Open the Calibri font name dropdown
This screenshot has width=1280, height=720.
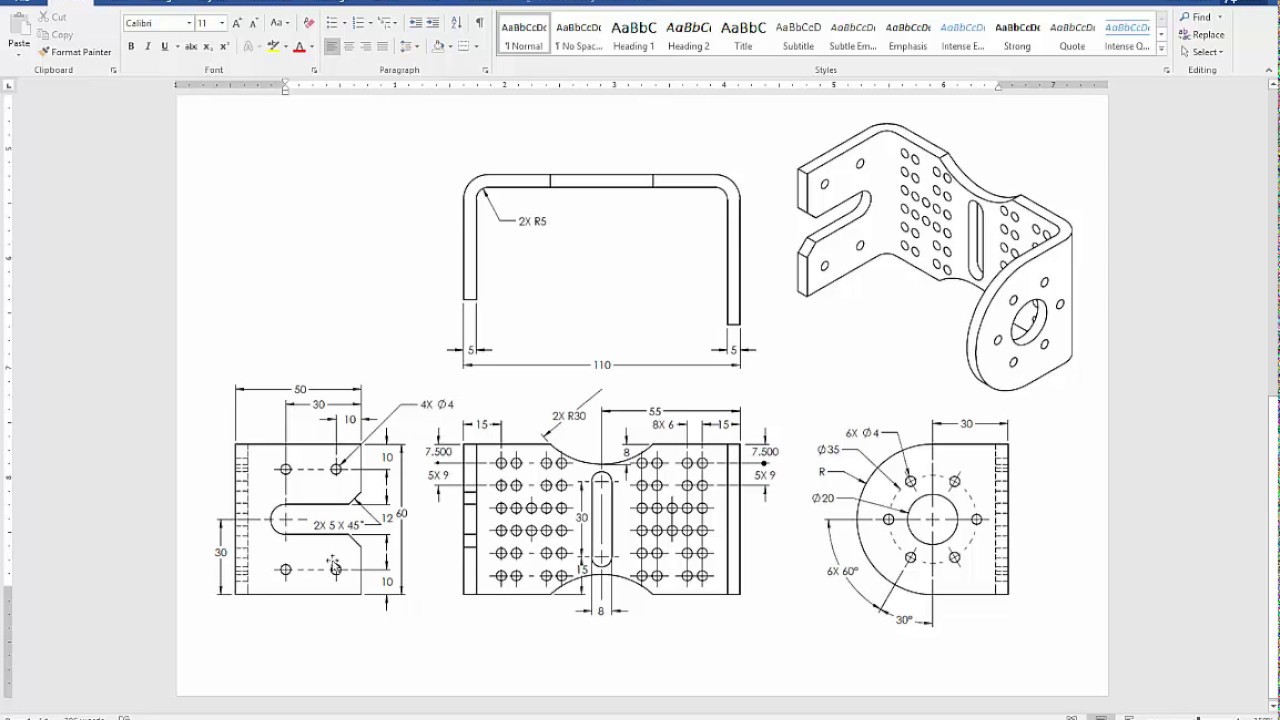[x=188, y=23]
